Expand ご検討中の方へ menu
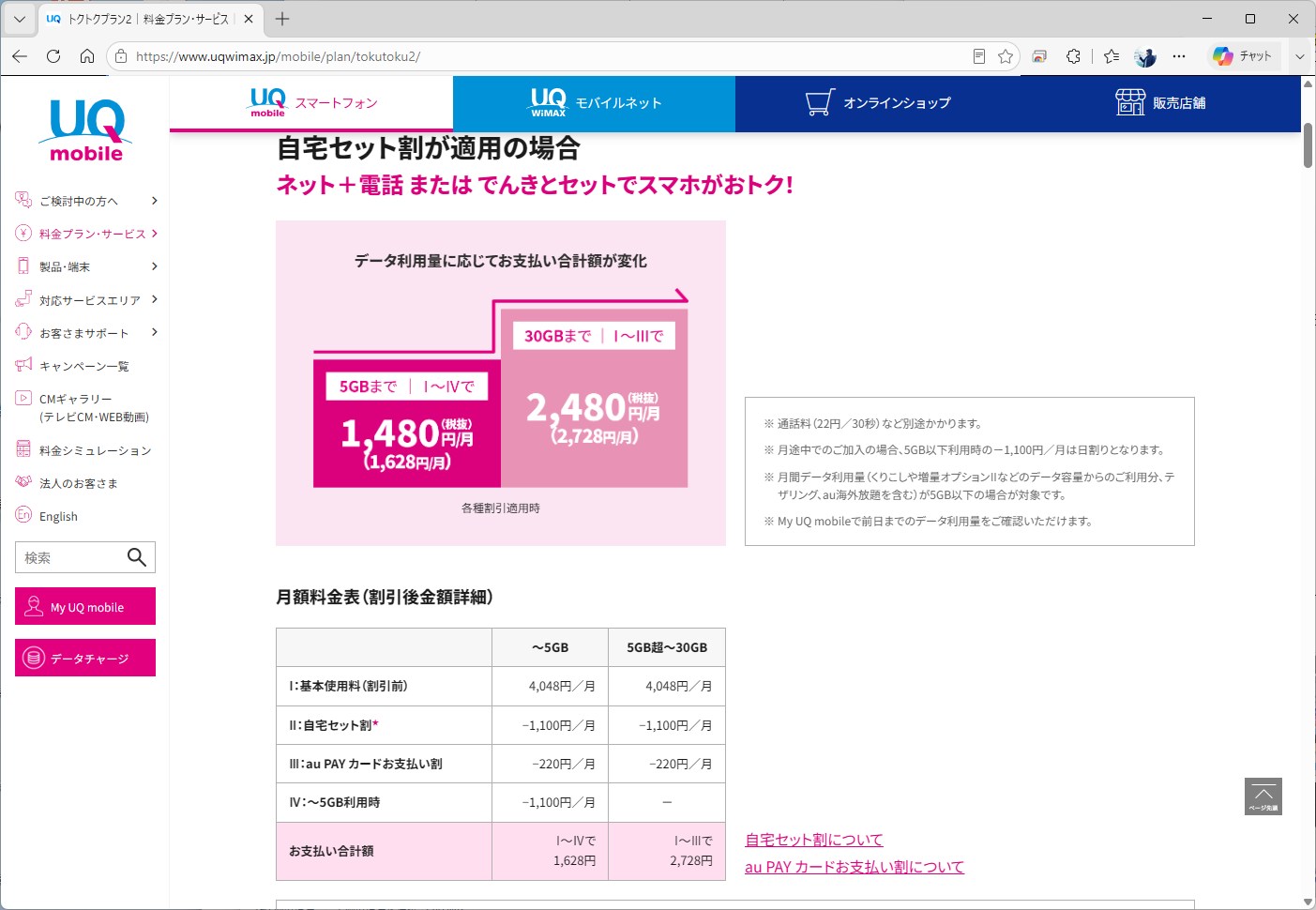Image resolution: width=1316 pixels, height=910 pixels. pos(85,201)
